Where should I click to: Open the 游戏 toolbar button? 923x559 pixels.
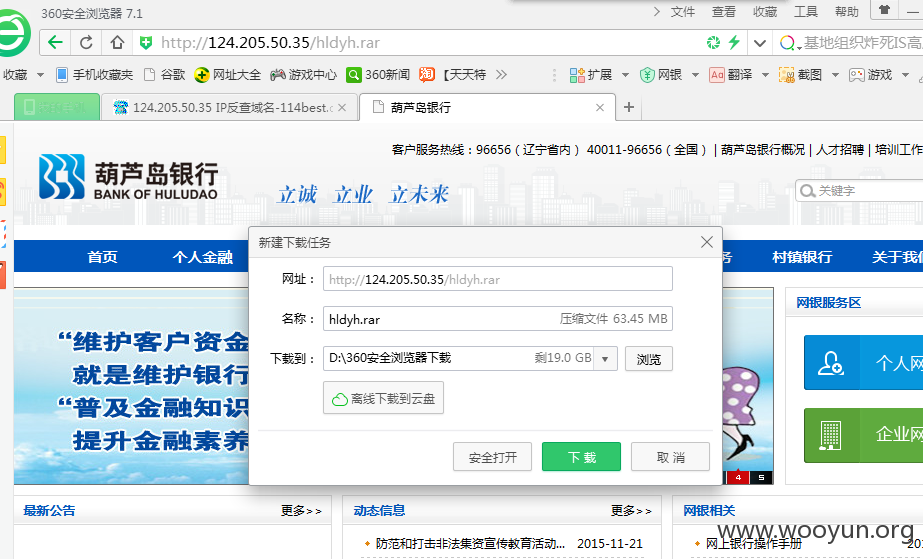coord(870,75)
